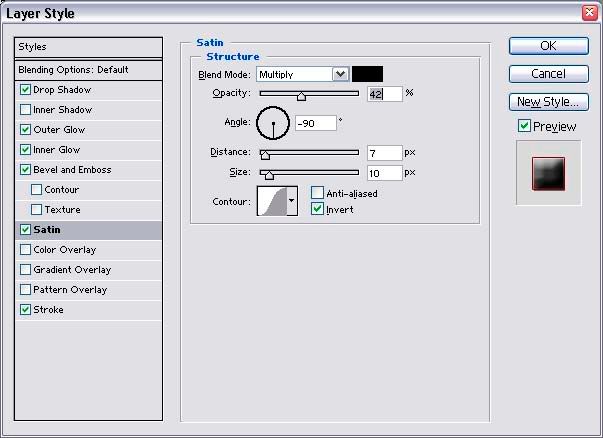
Task: Select the Bevel and Emboss row label
Action: click(72, 170)
